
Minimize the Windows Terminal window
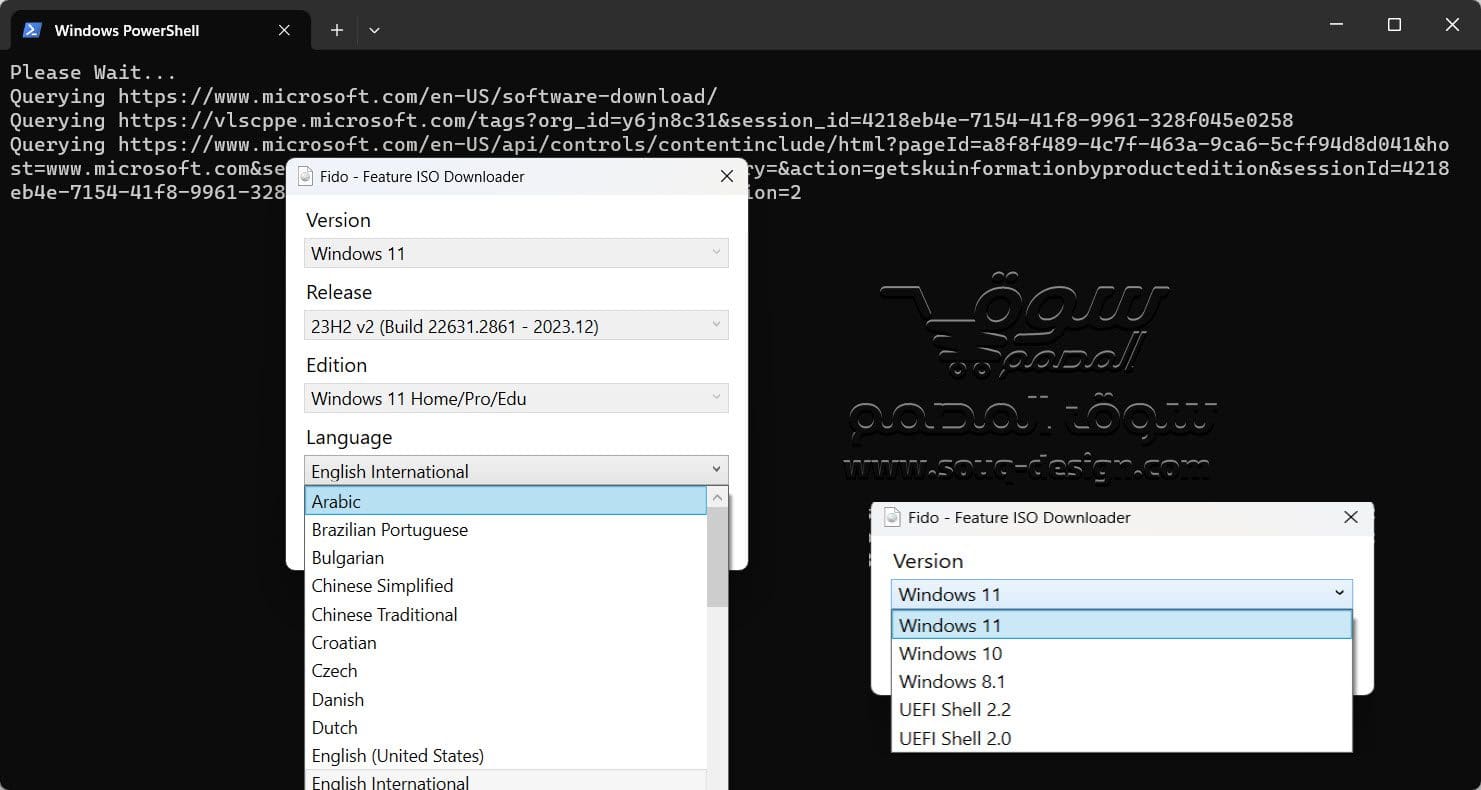pos(1336,25)
